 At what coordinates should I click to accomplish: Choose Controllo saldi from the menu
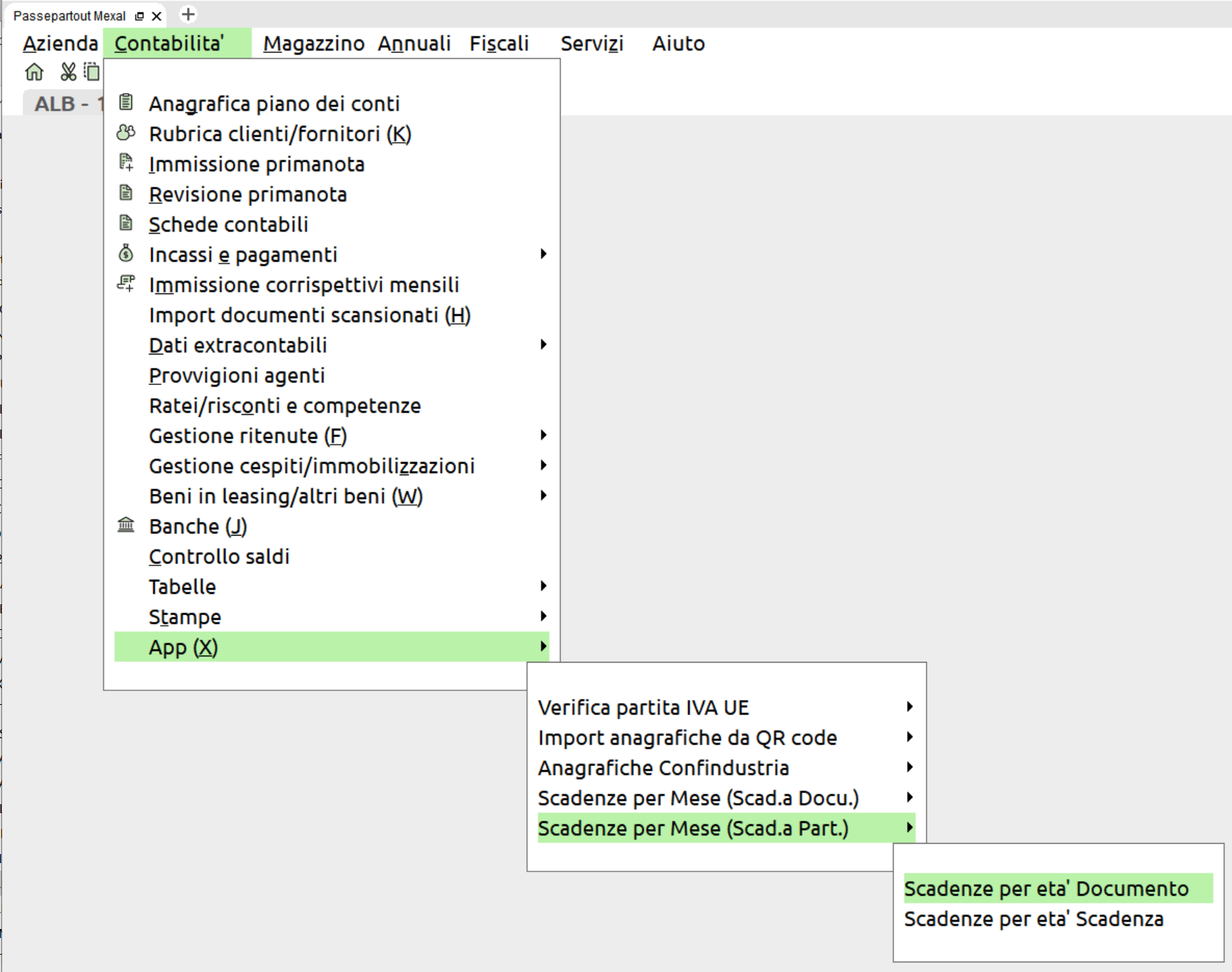(219, 556)
